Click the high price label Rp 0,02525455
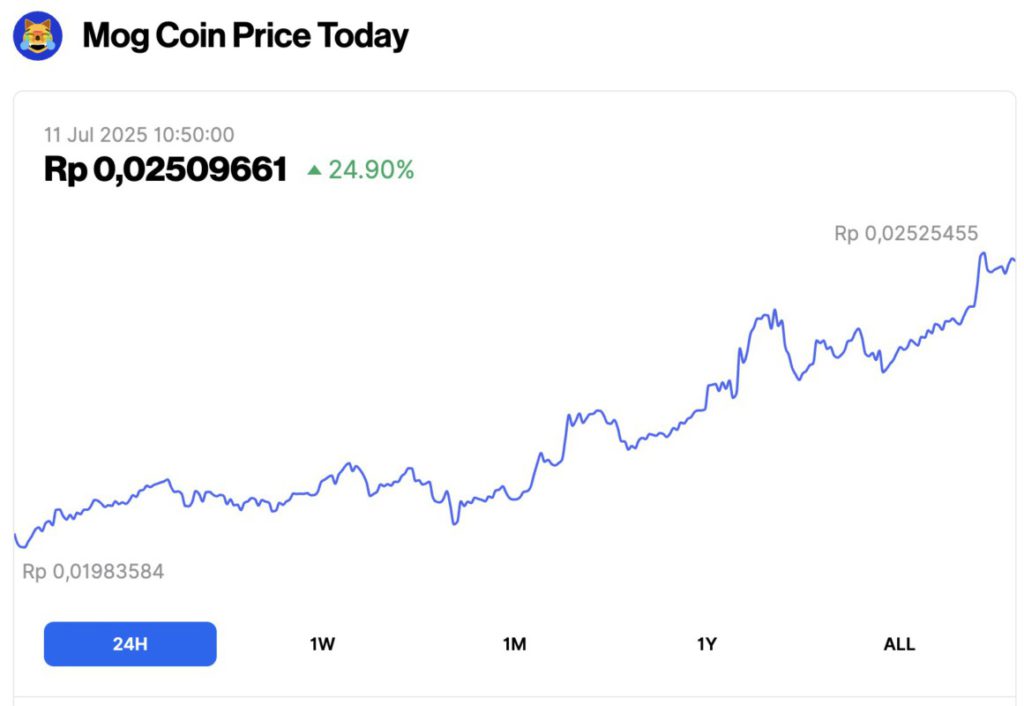 906,234
